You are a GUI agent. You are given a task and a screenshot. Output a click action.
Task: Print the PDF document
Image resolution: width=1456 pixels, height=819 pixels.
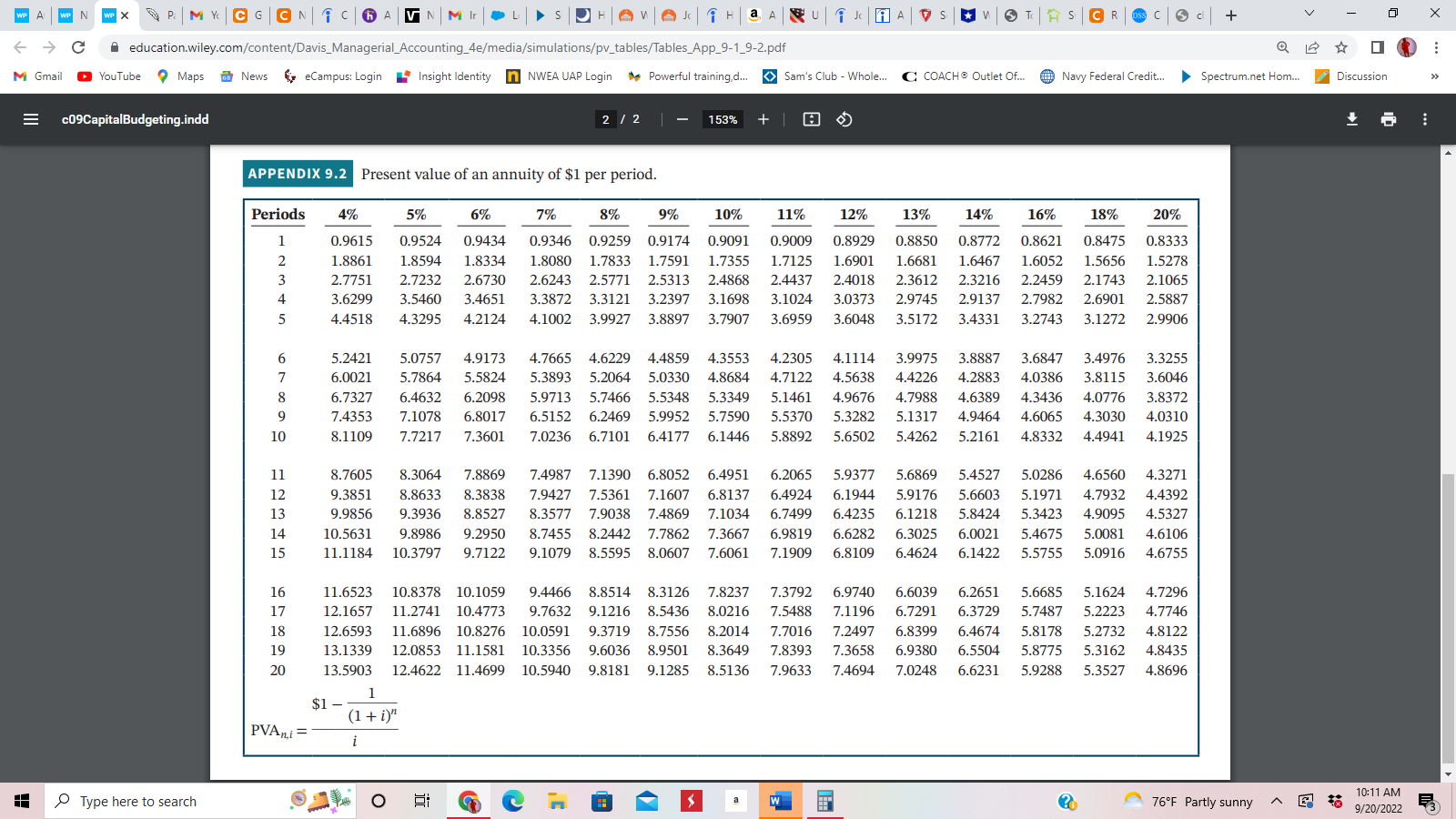[x=1389, y=119]
